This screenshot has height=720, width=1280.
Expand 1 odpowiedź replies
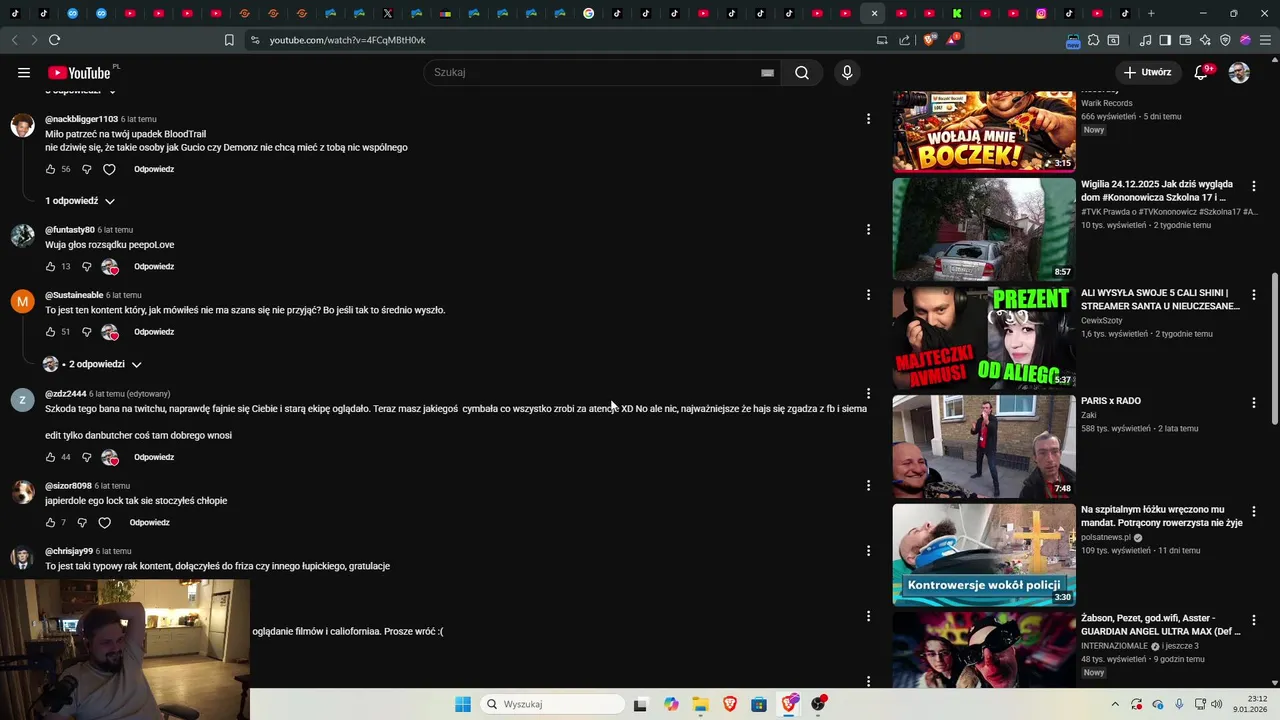[x=80, y=201]
